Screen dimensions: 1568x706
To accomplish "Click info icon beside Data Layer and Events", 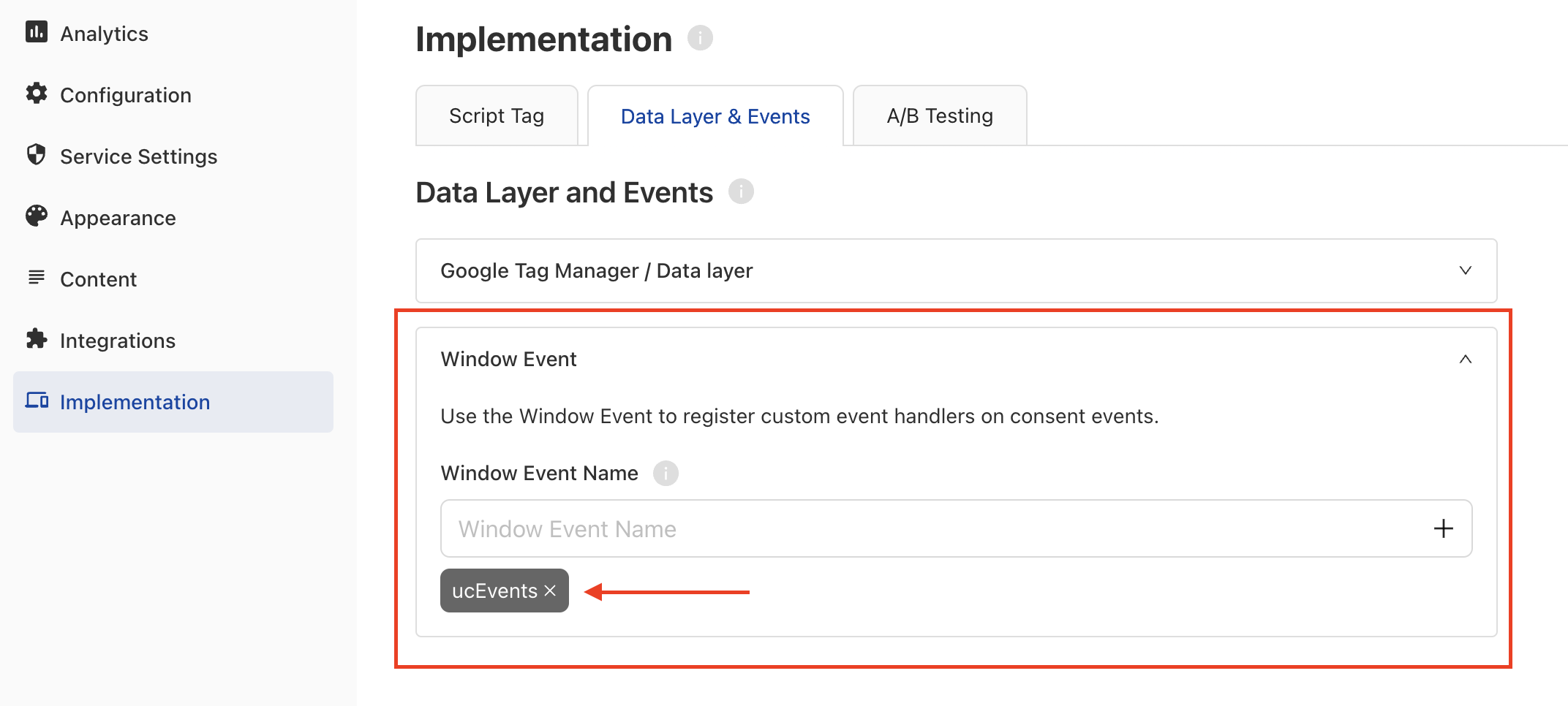I will pos(741,191).
